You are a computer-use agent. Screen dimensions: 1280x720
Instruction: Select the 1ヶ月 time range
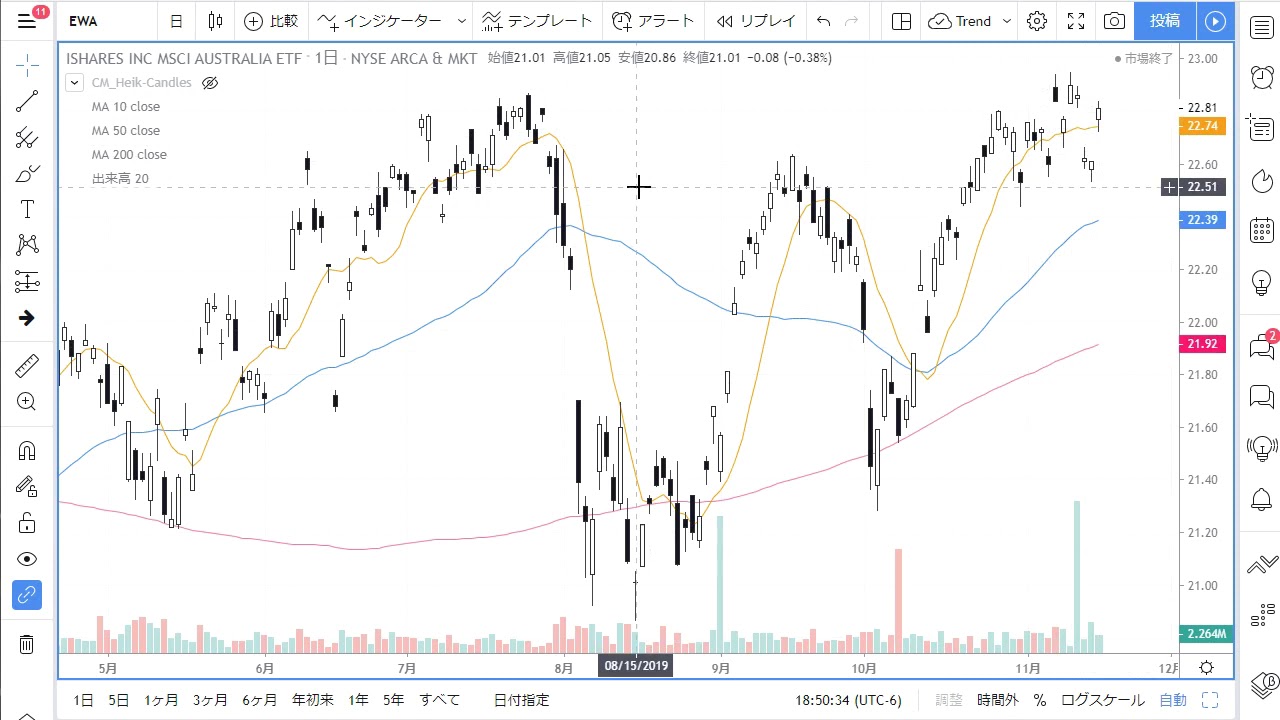coord(161,700)
